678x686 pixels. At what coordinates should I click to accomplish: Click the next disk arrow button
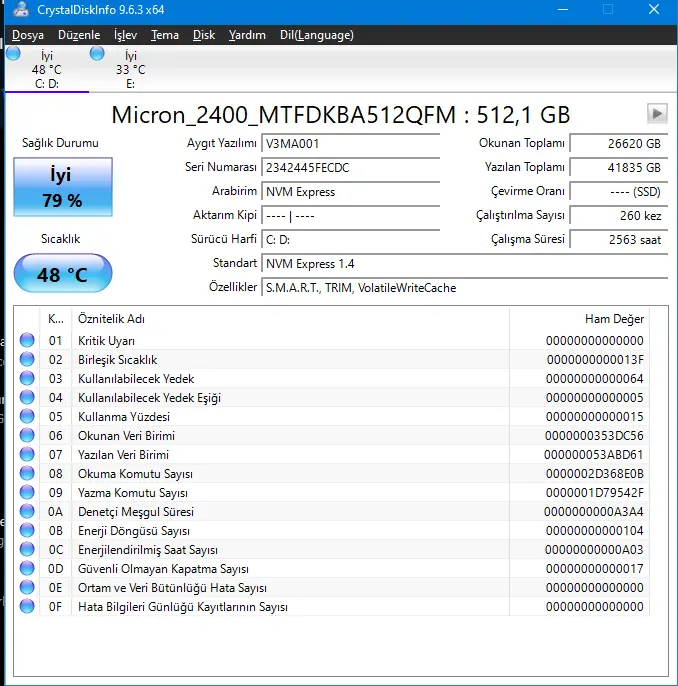click(x=657, y=114)
